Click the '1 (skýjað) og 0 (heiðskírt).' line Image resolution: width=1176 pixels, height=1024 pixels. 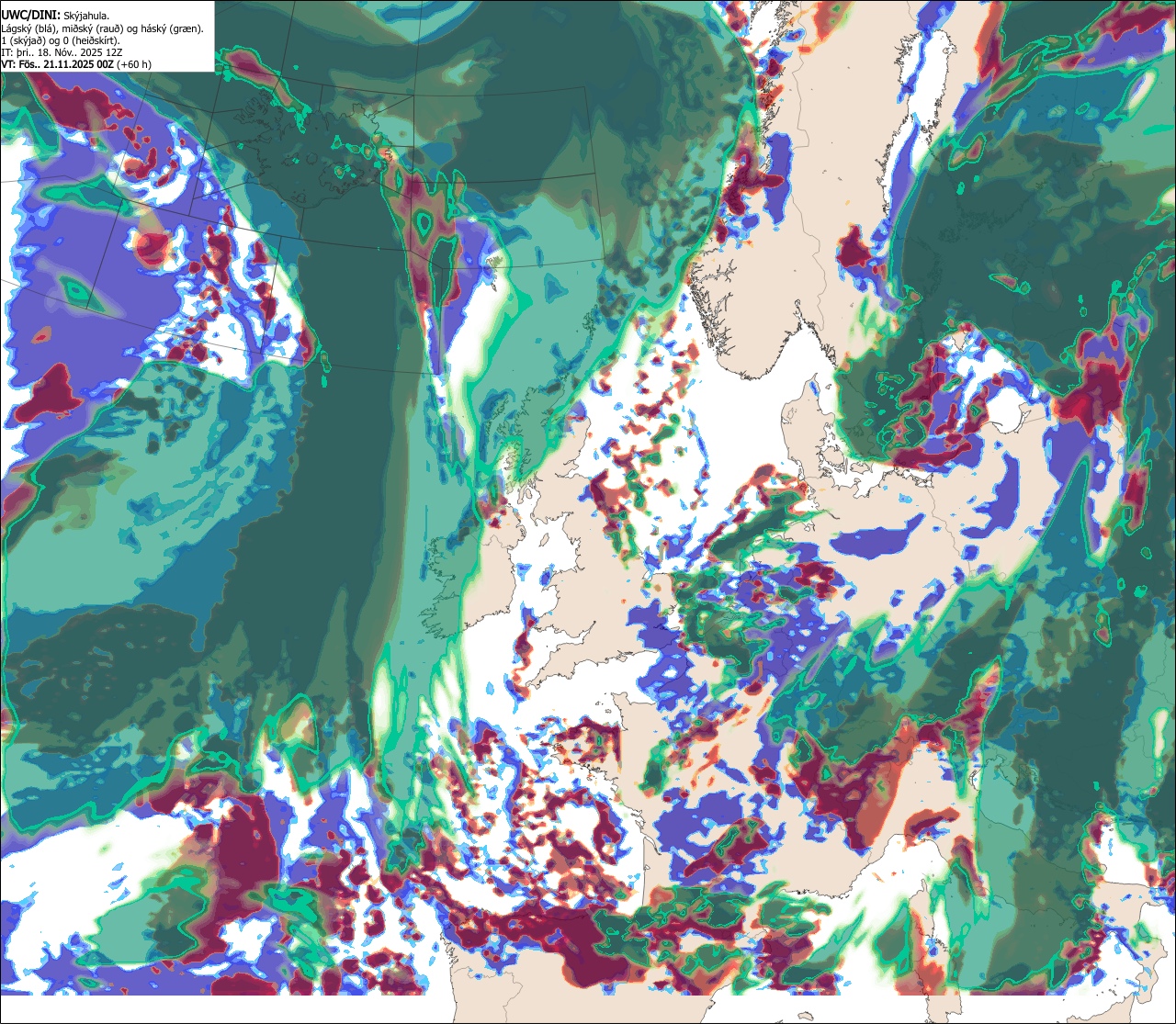(61, 40)
